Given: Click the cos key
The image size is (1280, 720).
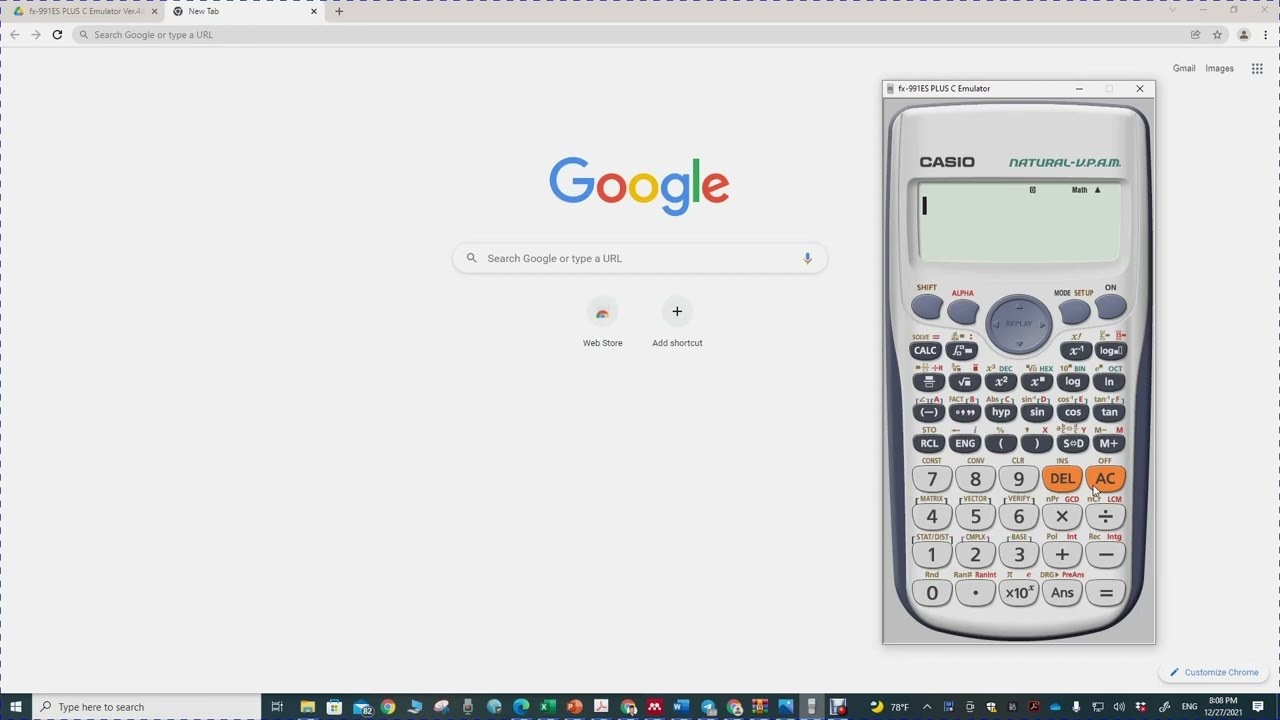Looking at the screenshot, I should pos(1073,412).
